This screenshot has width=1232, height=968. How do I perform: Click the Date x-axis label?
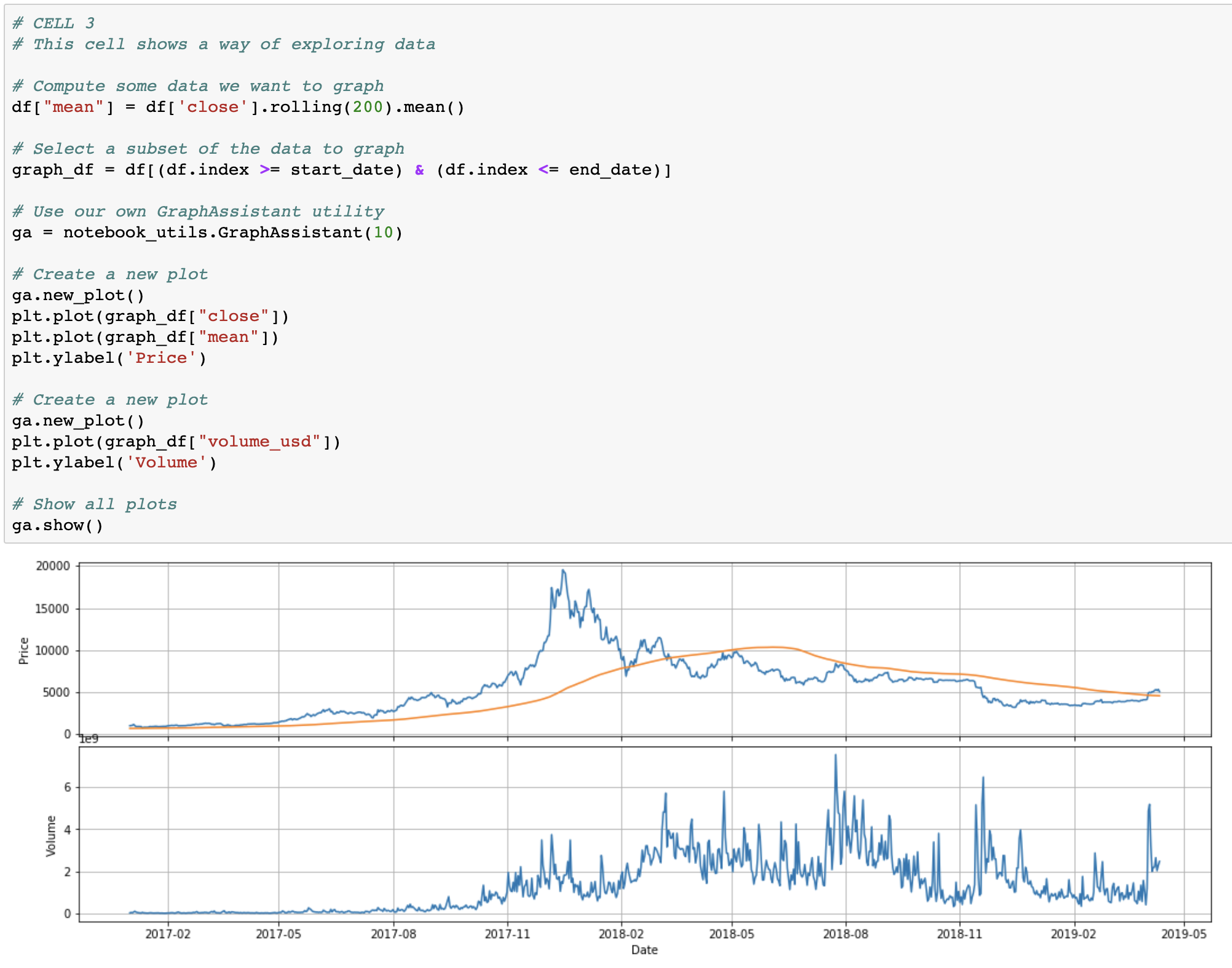coord(644,950)
